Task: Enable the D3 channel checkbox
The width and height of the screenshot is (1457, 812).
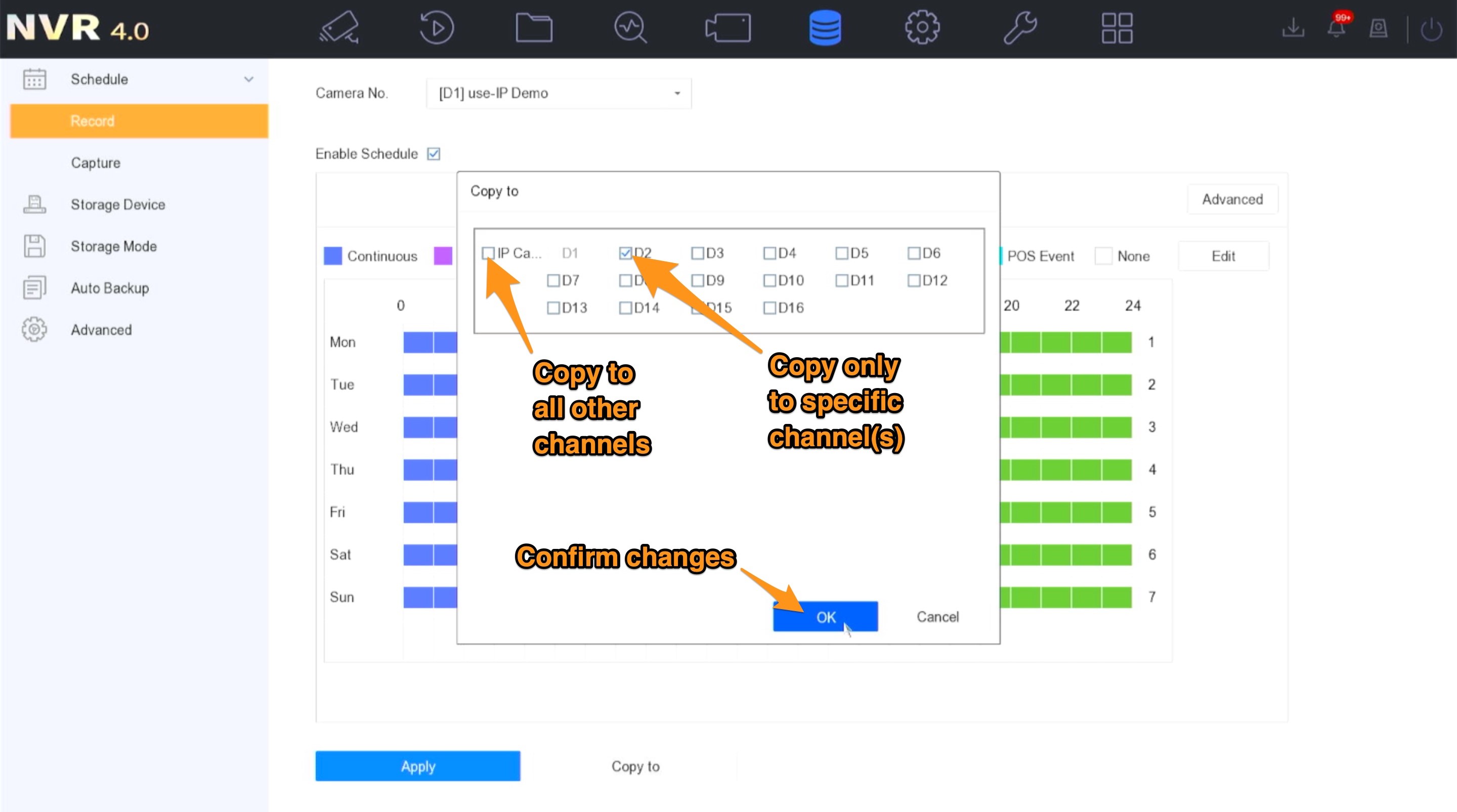Action: coord(698,253)
